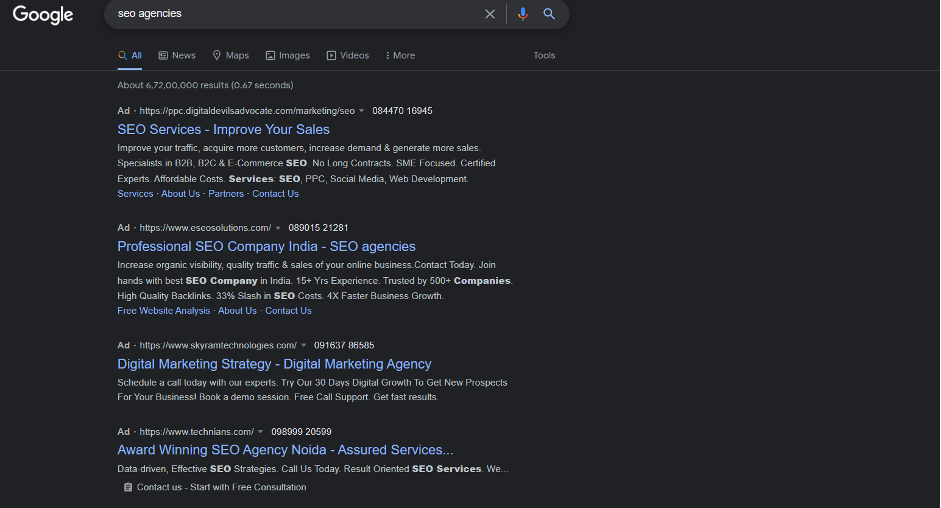Switch to the News tab
941x508 pixels.
click(x=177, y=55)
